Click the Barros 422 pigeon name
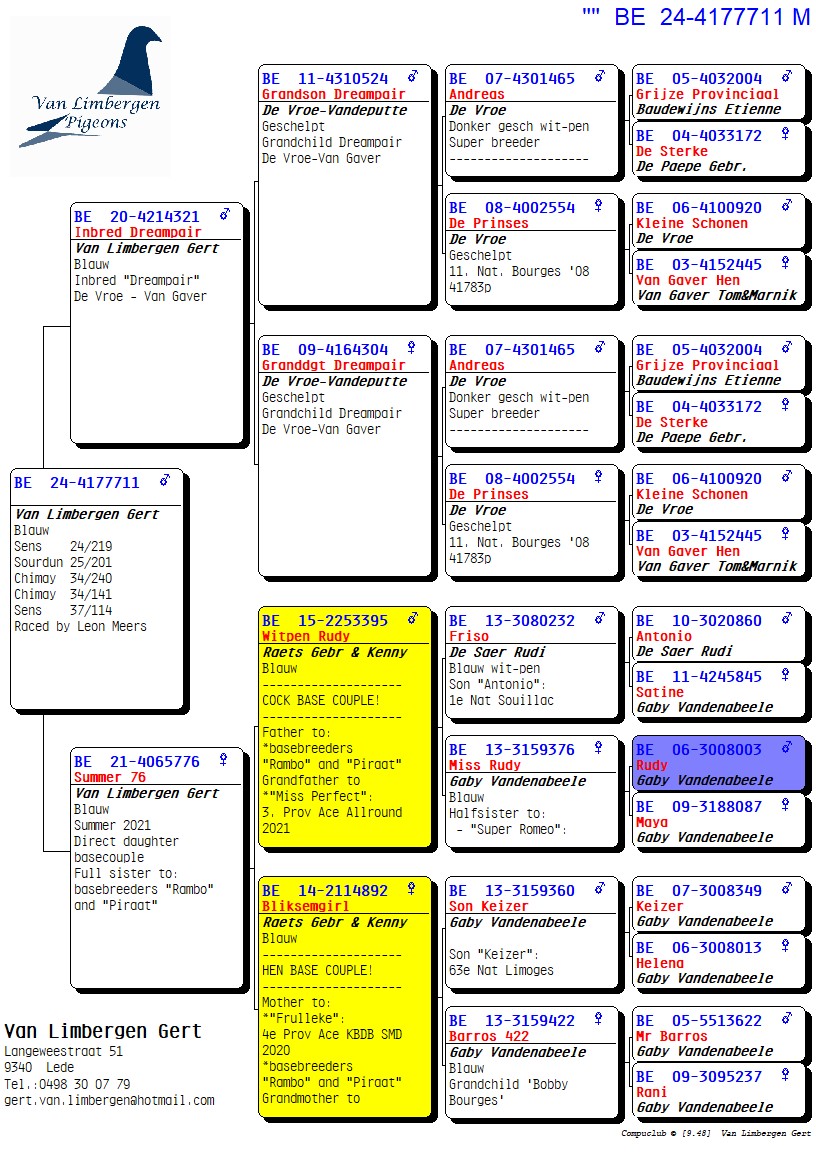This screenshot has width=816, height=1172. [489, 1036]
